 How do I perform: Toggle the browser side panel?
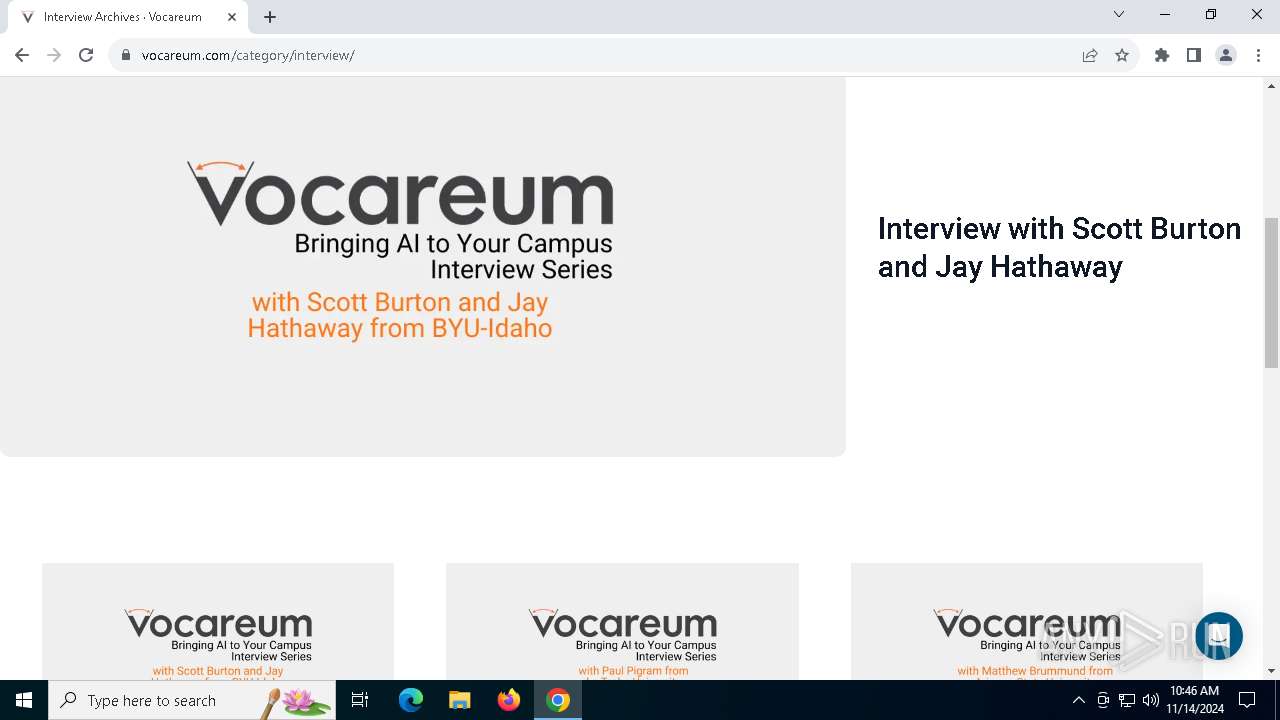[x=1194, y=55]
